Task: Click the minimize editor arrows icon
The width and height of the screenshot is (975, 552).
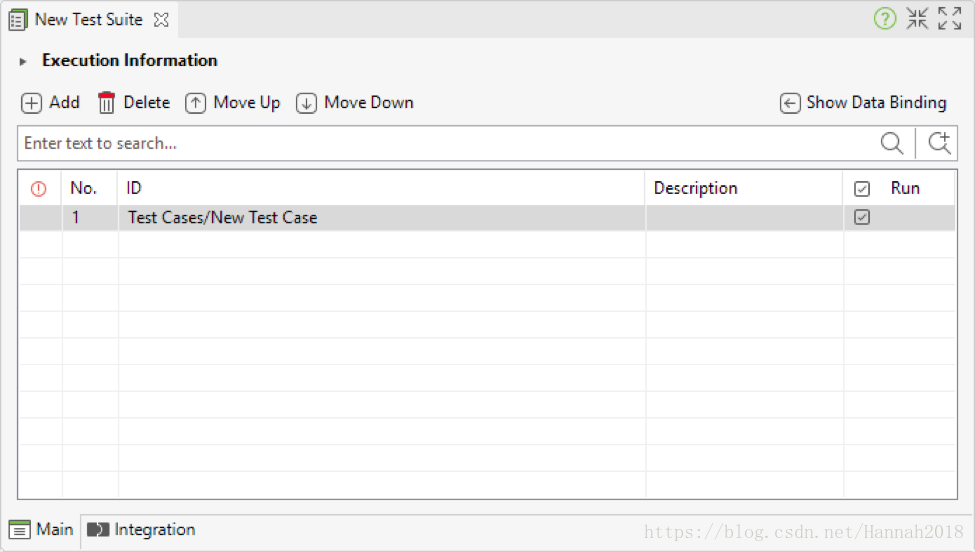Action: 917,19
